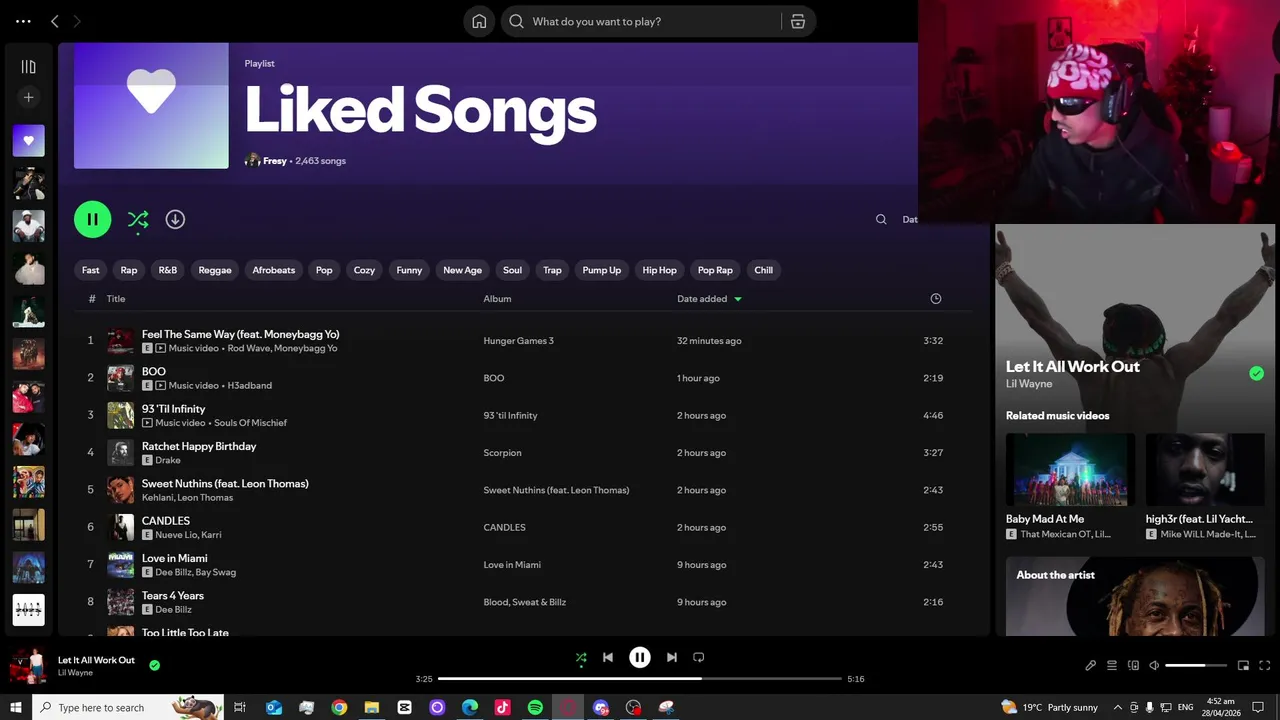Viewport: 1280px width, 720px height.
Task: Open the play queue
Action: (1112, 665)
